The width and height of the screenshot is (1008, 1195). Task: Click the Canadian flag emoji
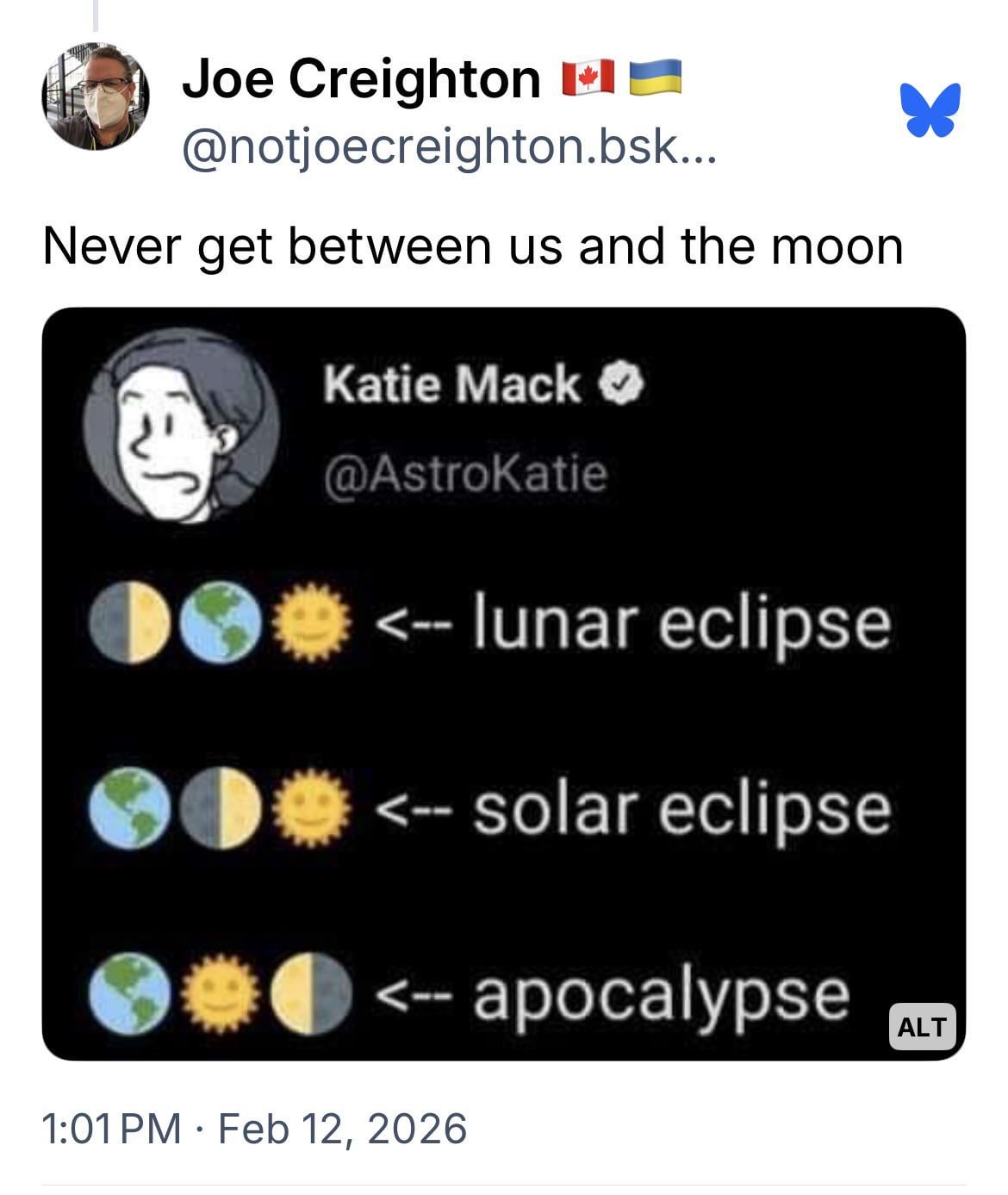(588, 78)
